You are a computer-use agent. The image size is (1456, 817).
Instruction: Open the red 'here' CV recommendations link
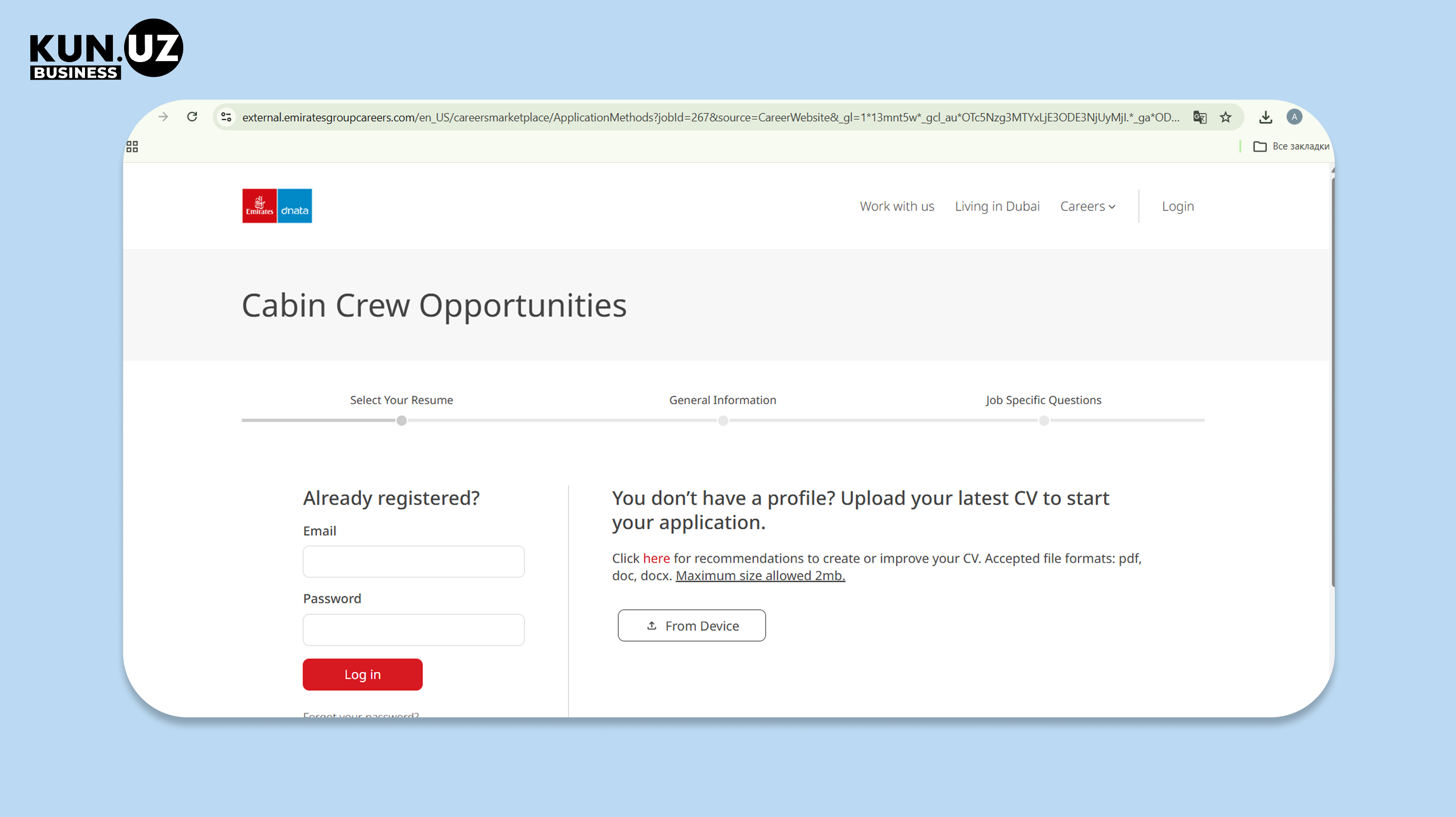pyautogui.click(x=656, y=558)
